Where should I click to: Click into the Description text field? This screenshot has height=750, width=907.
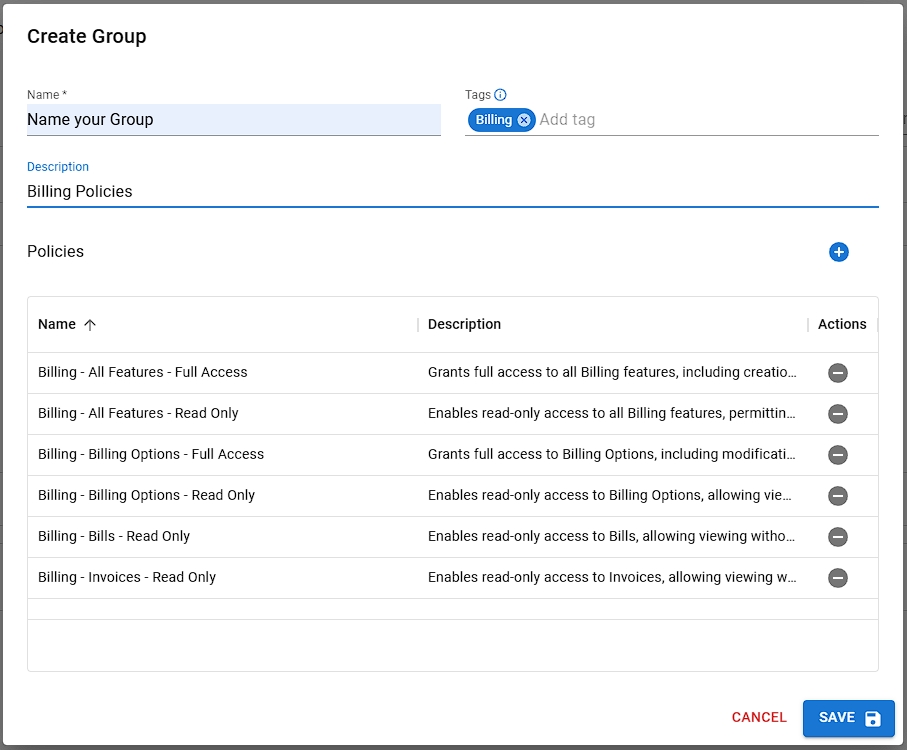452,191
